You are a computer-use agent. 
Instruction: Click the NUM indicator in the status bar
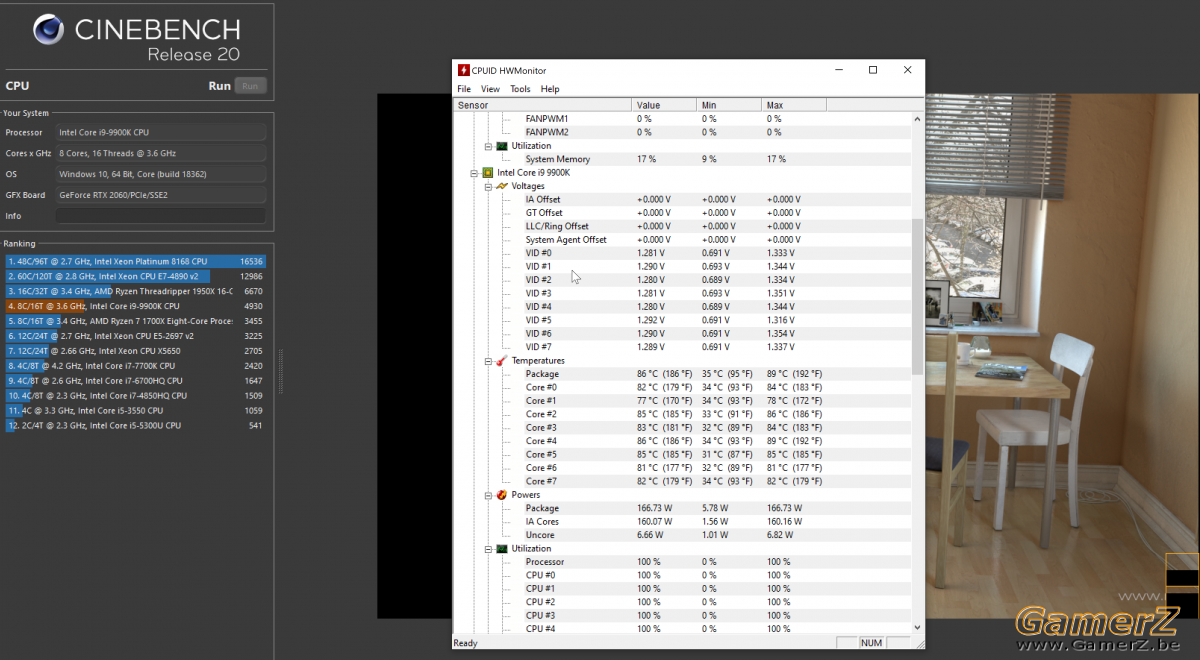tap(871, 643)
